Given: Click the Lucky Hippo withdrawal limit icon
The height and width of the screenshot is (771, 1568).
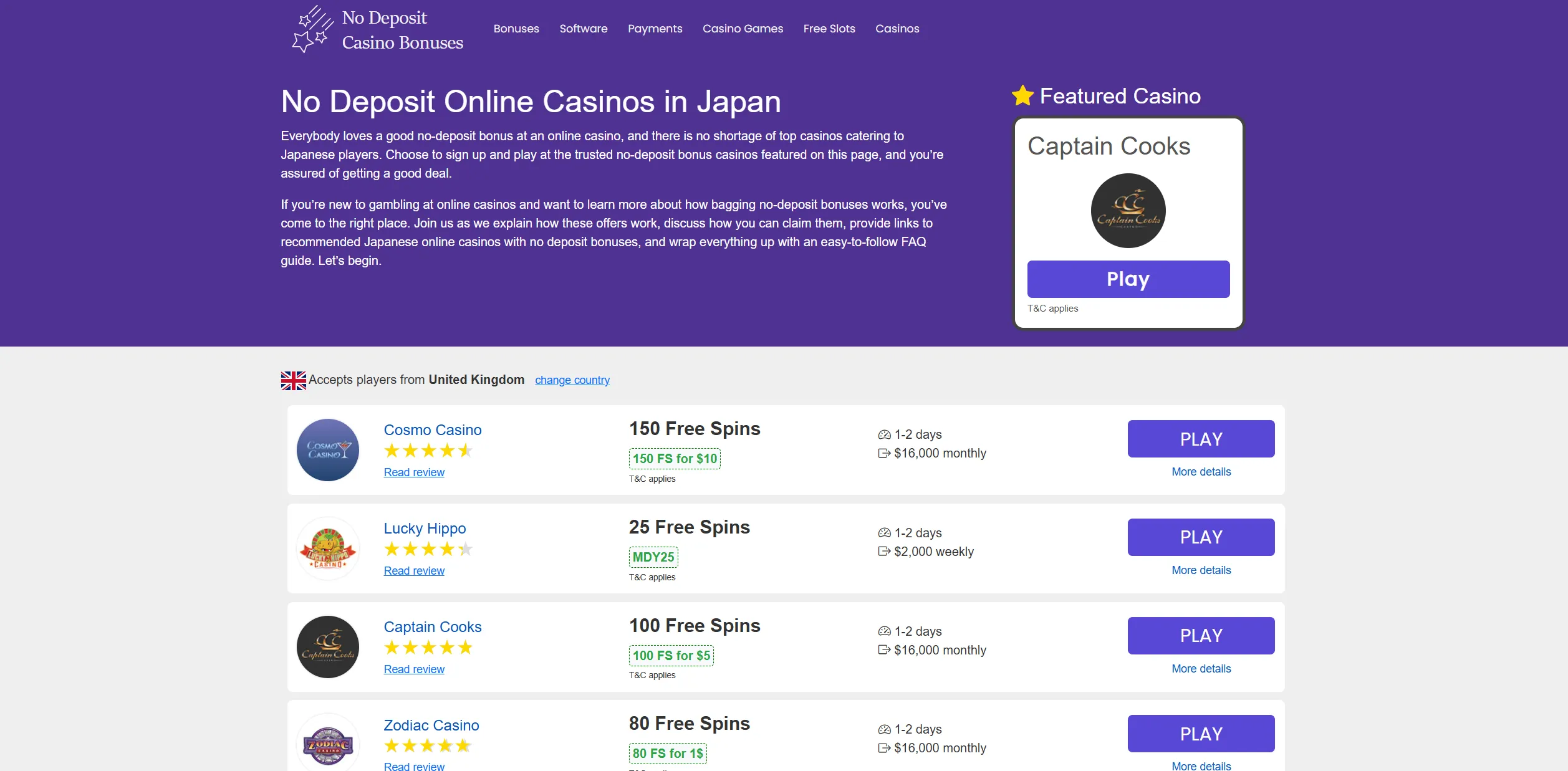Looking at the screenshot, I should [884, 552].
